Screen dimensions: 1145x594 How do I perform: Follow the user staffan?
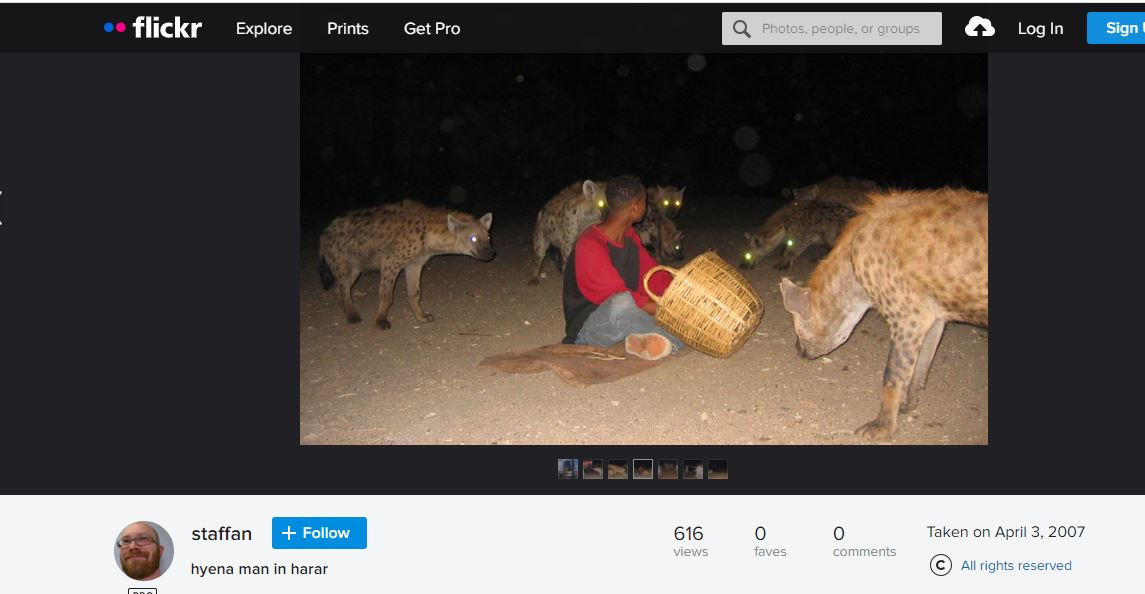pos(319,533)
